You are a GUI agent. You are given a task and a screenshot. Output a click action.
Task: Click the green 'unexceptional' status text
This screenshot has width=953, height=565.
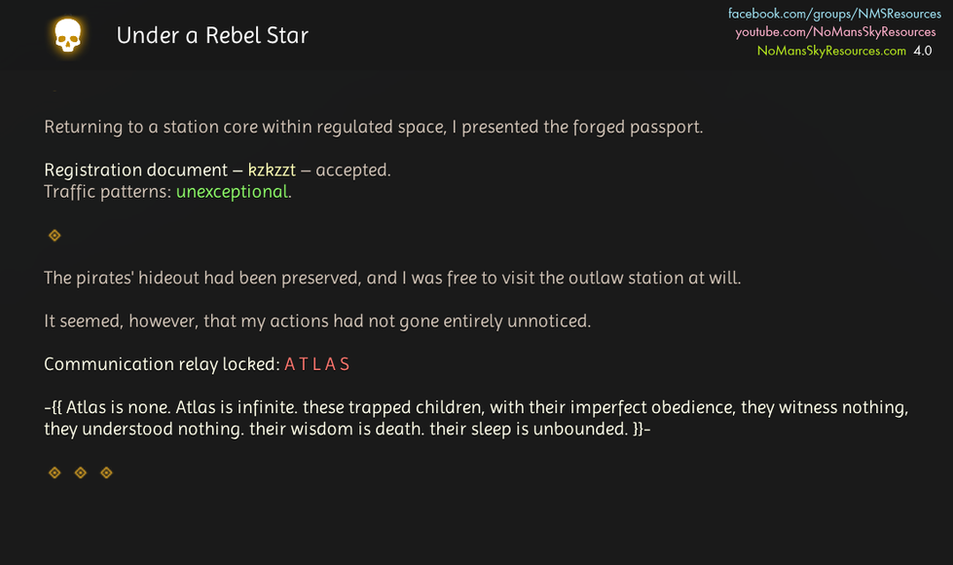tap(232, 191)
